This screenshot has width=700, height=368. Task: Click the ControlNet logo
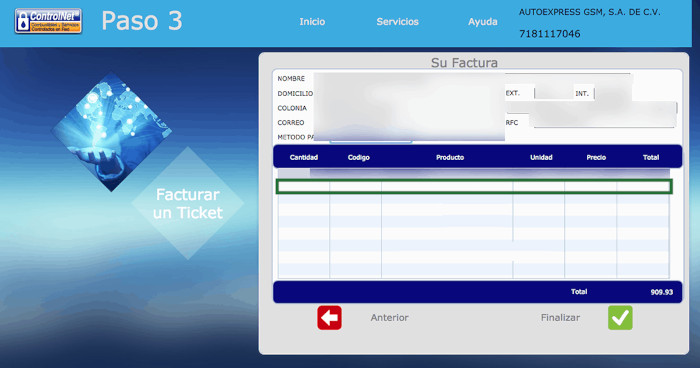pos(48,21)
